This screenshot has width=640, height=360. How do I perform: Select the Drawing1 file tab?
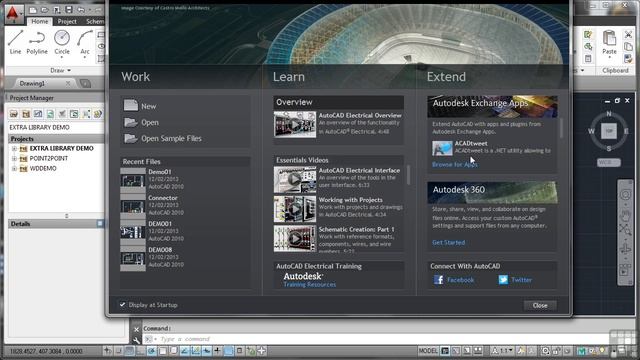click(32, 83)
